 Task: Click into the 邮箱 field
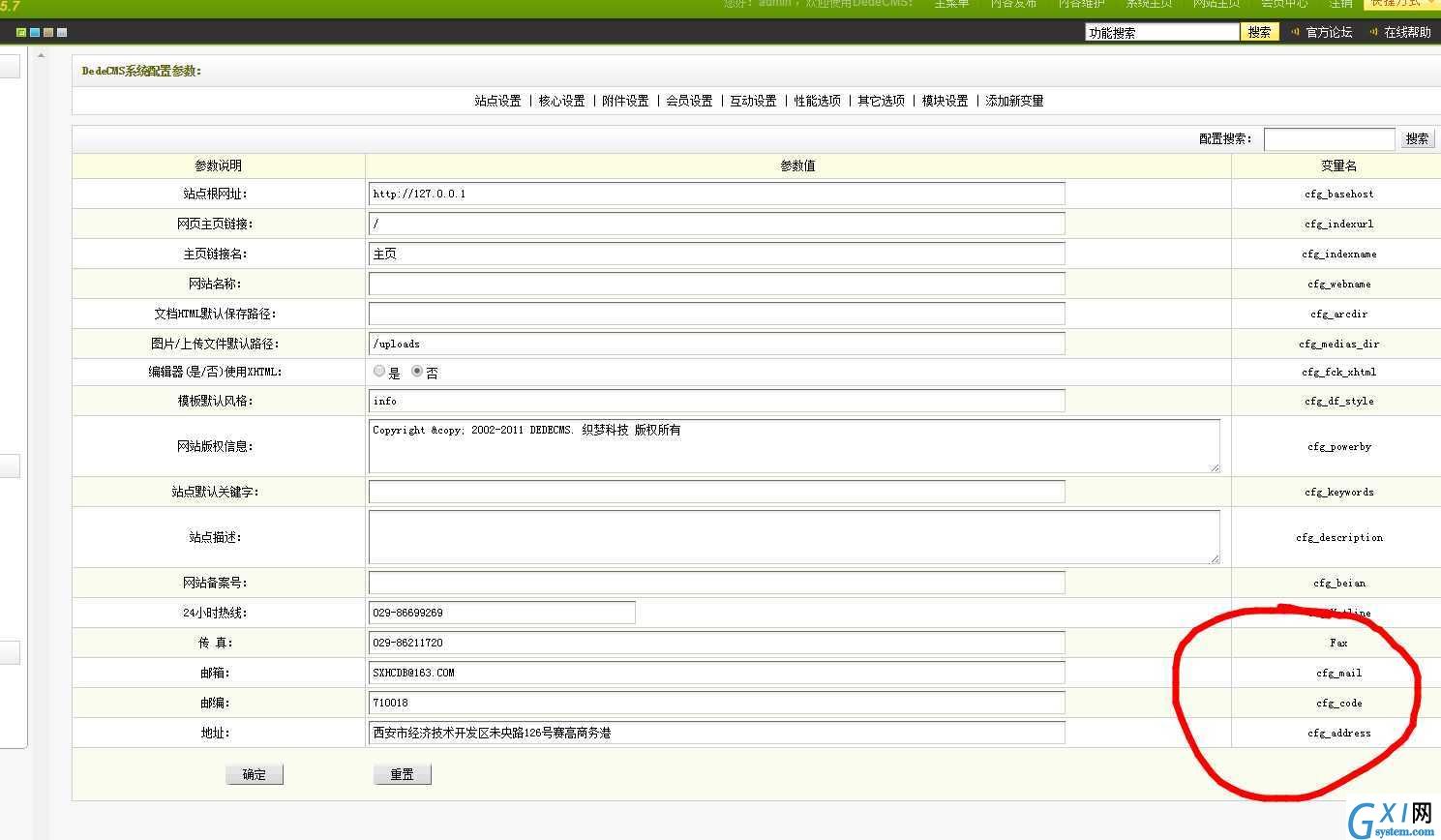pyautogui.click(x=716, y=673)
